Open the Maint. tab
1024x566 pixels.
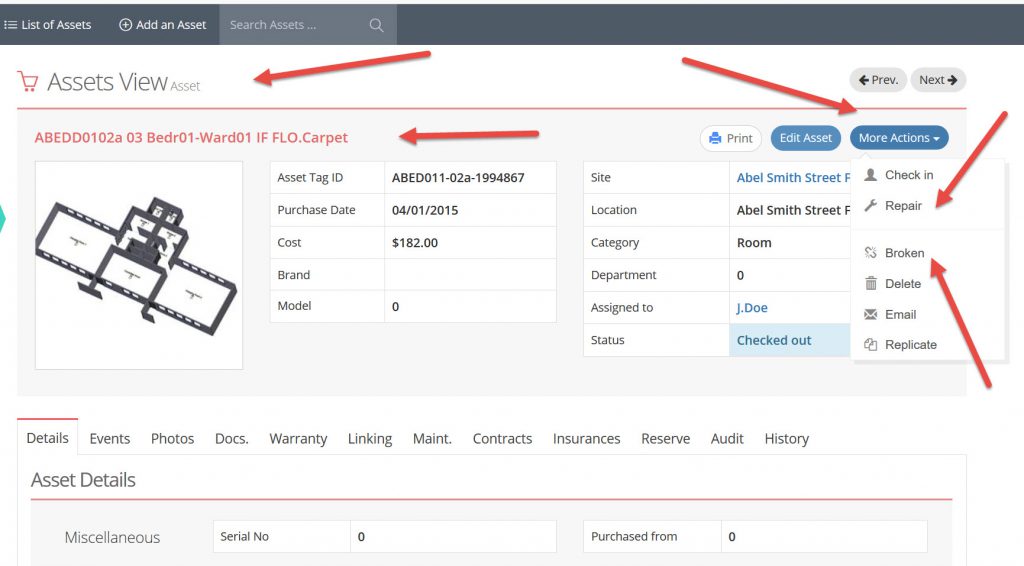(x=432, y=439)
